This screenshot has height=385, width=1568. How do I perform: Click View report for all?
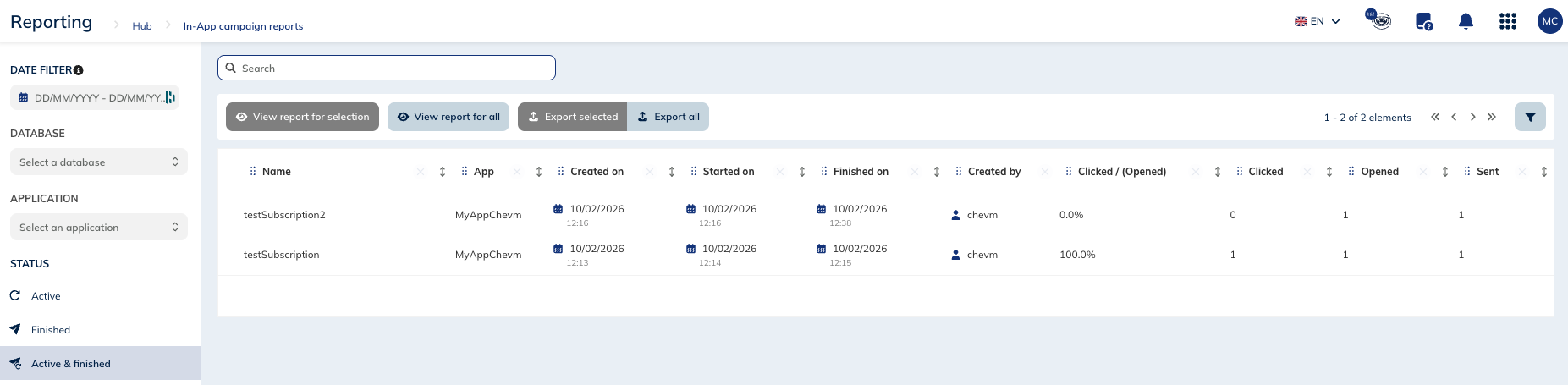448,117
